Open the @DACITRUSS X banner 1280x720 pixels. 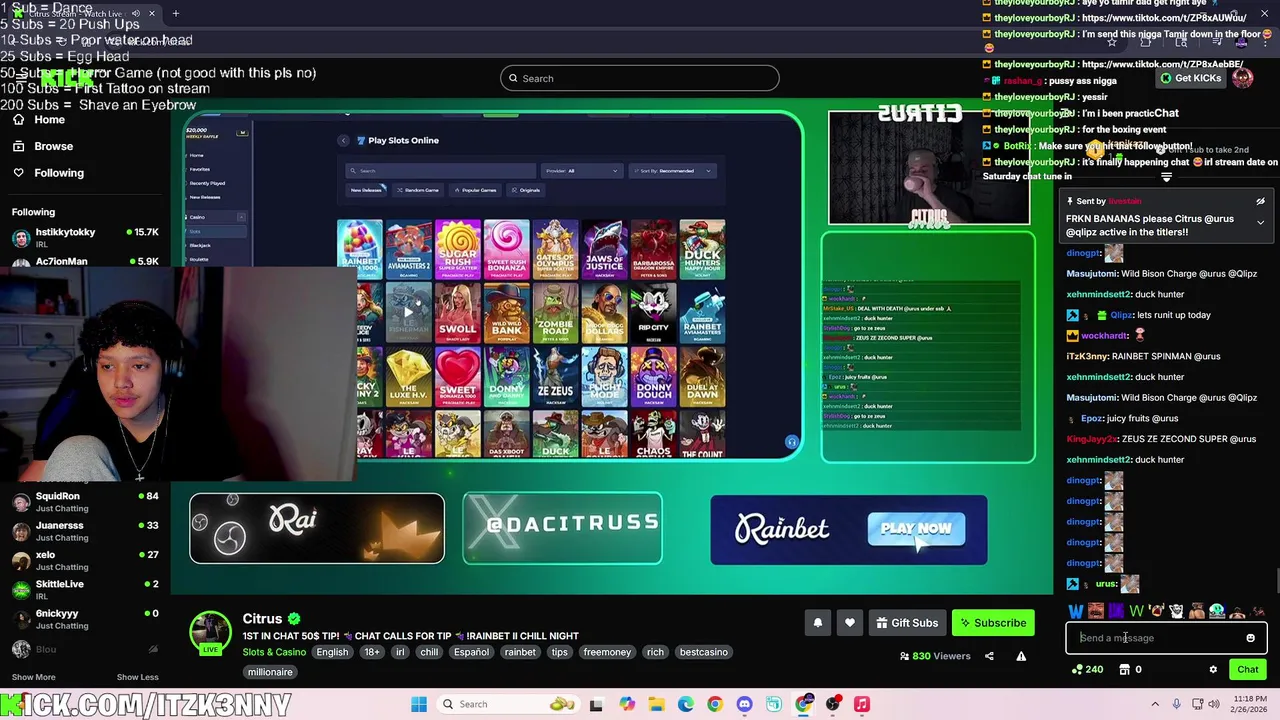[x=562, y=529]
